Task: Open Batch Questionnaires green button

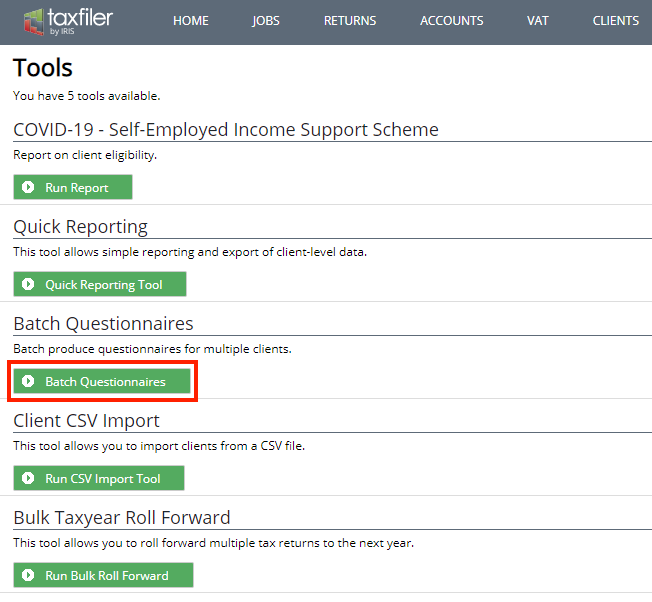Action: [x=102, y=381]
